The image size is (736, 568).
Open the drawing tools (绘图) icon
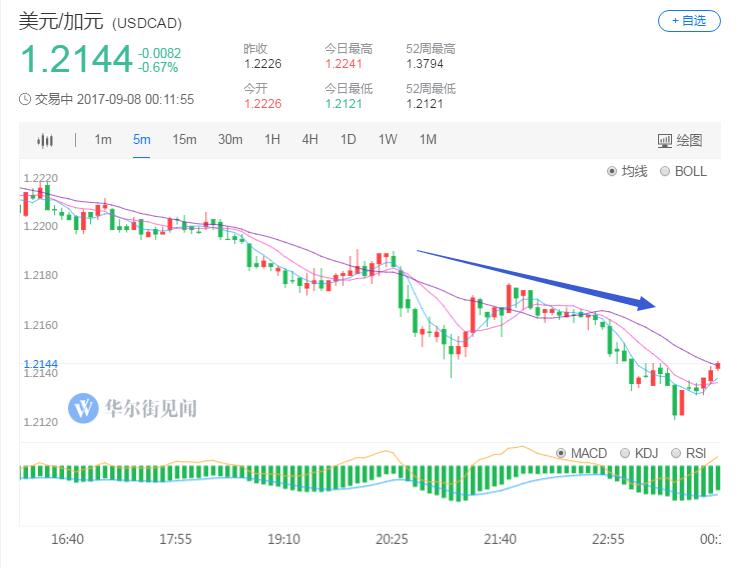(x=680, y=140)
